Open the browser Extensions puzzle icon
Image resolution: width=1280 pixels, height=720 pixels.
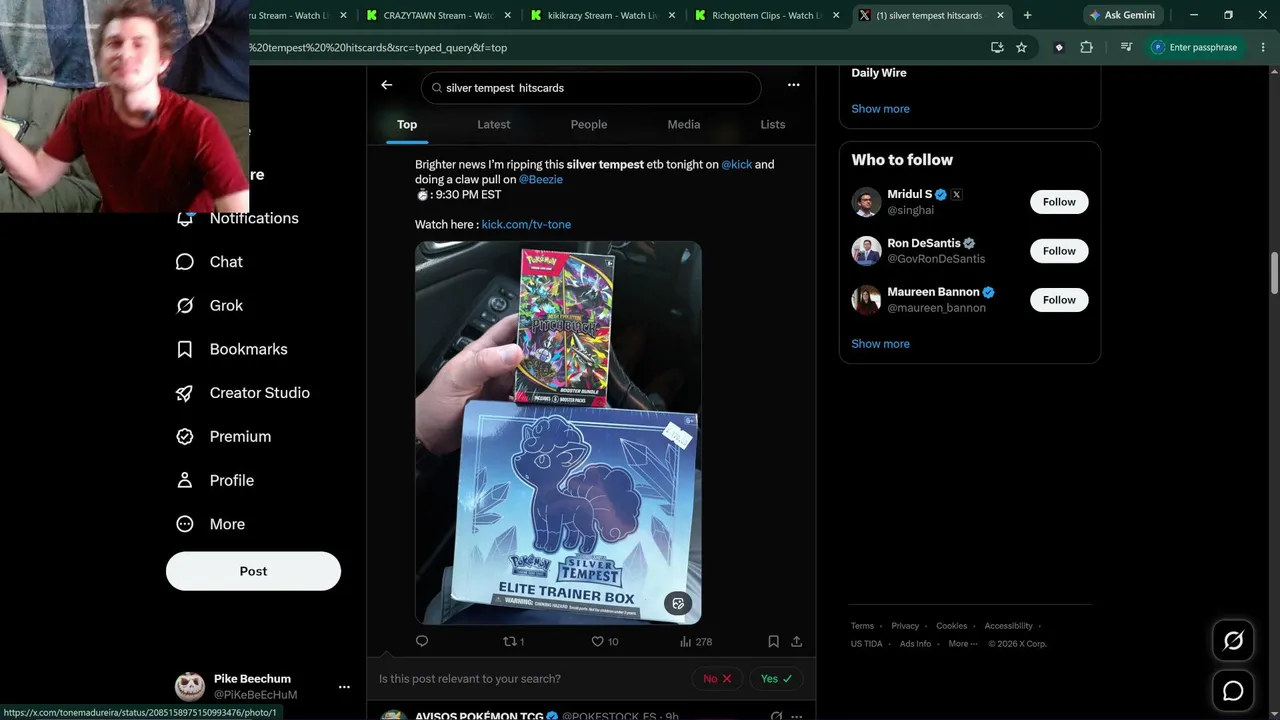coord(1086,47)
